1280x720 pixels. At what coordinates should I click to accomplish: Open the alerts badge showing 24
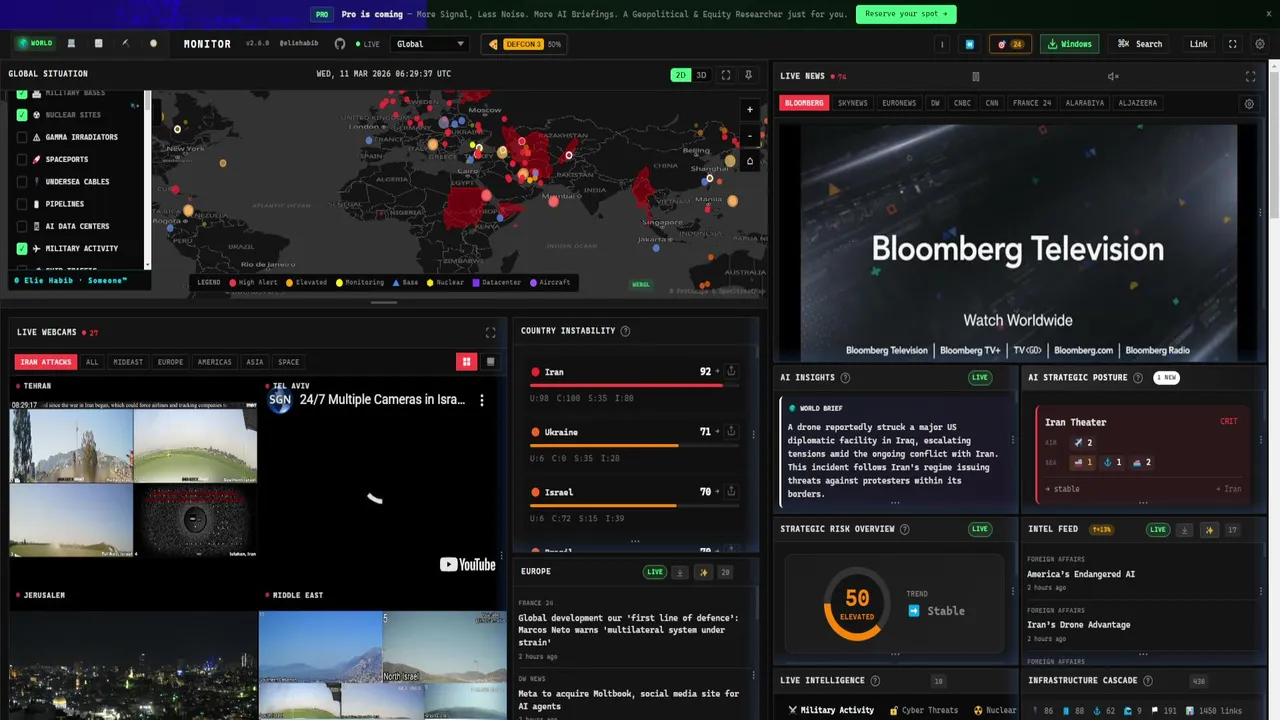[x=1010, y=44]
